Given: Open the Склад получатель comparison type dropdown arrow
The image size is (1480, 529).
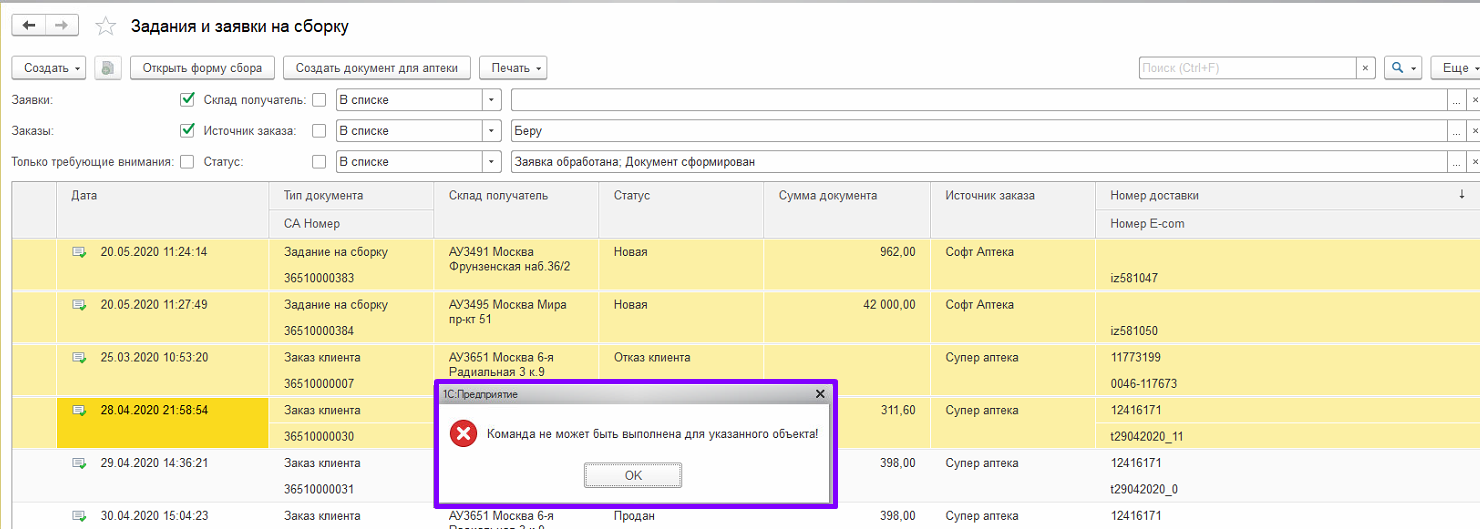Looking at the screenshot, I should 491,100.
